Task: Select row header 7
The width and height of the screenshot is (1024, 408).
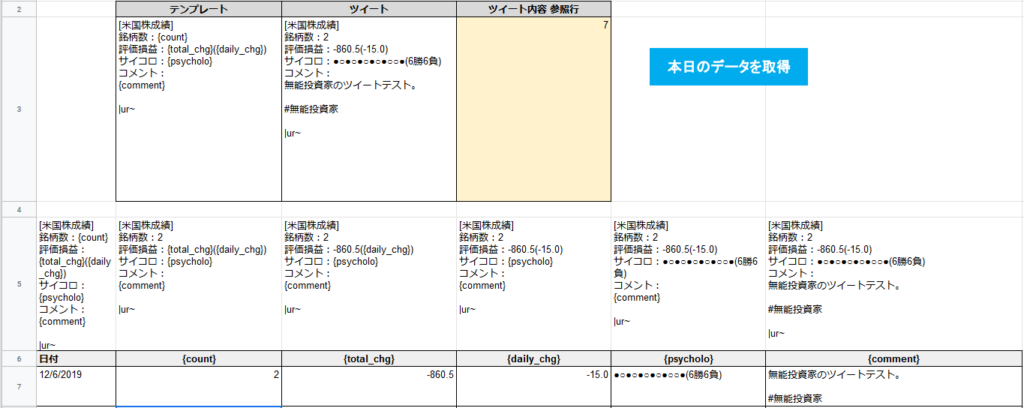Action: [x=18, y=386]
